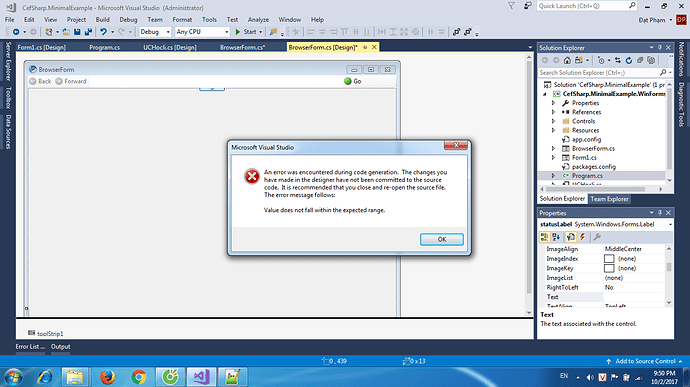Open ImageIndex swatch box in Properties
This screenshot has height=387, width=690.
pos(609,258)
